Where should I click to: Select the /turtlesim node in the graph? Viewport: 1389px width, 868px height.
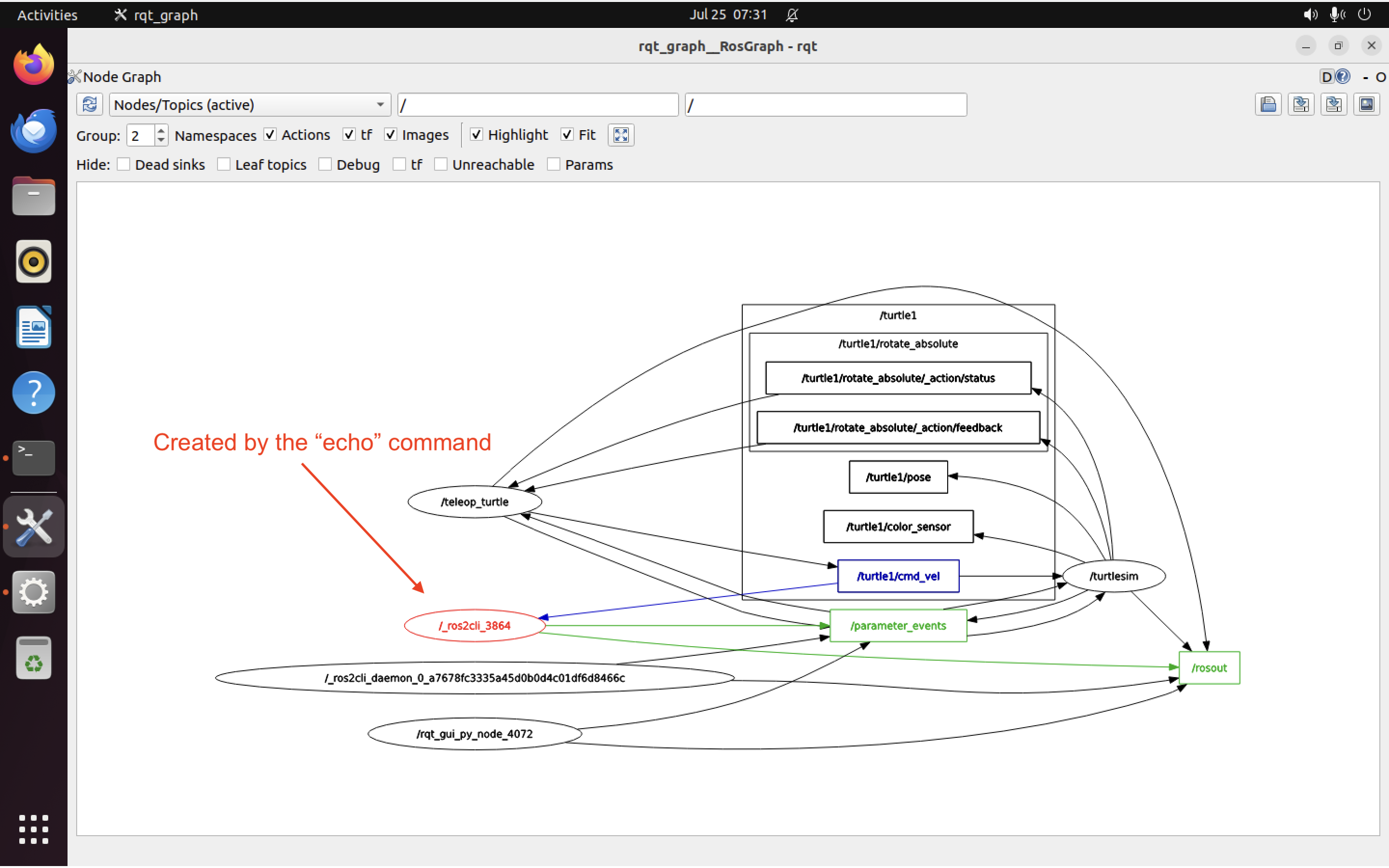[x=1114, y=576]
